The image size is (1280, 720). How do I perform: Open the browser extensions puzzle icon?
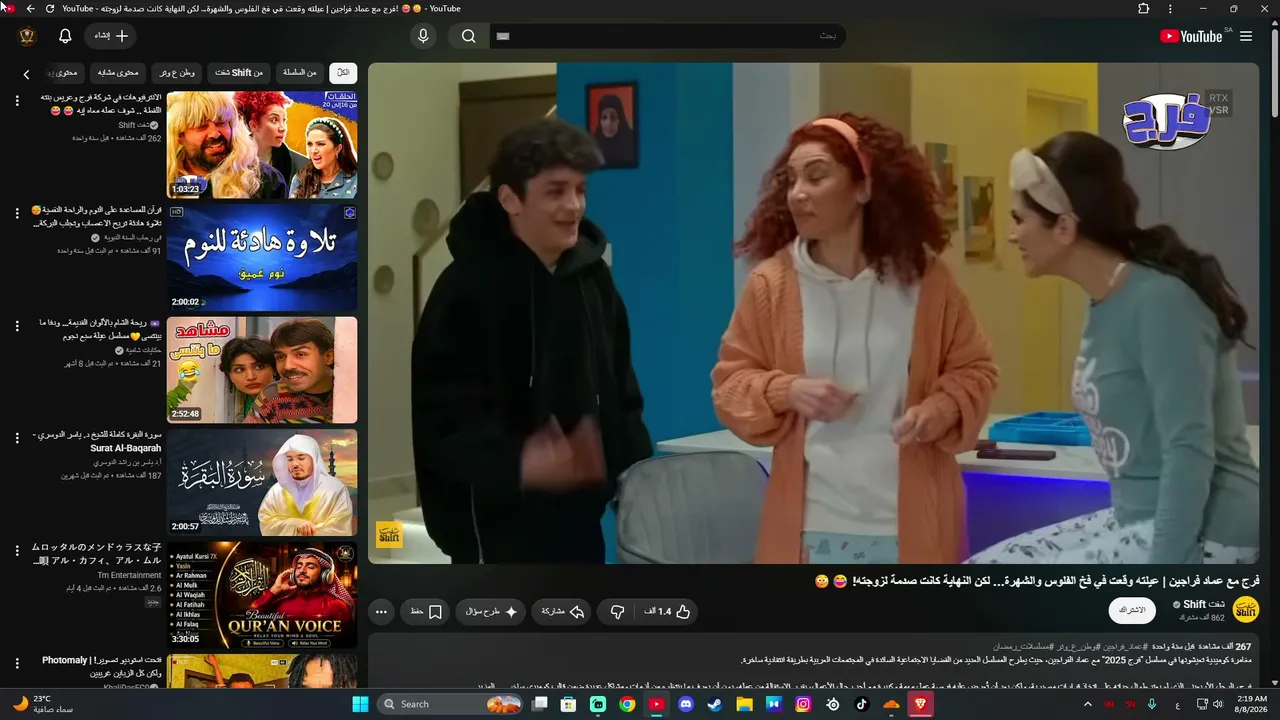point(1144,8)
